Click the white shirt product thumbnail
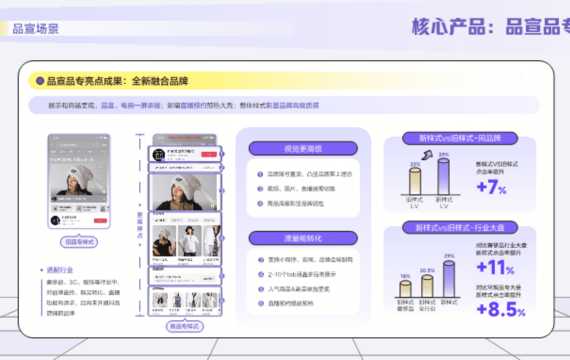This screenshot has width=570, height=360. click(189, 241)
